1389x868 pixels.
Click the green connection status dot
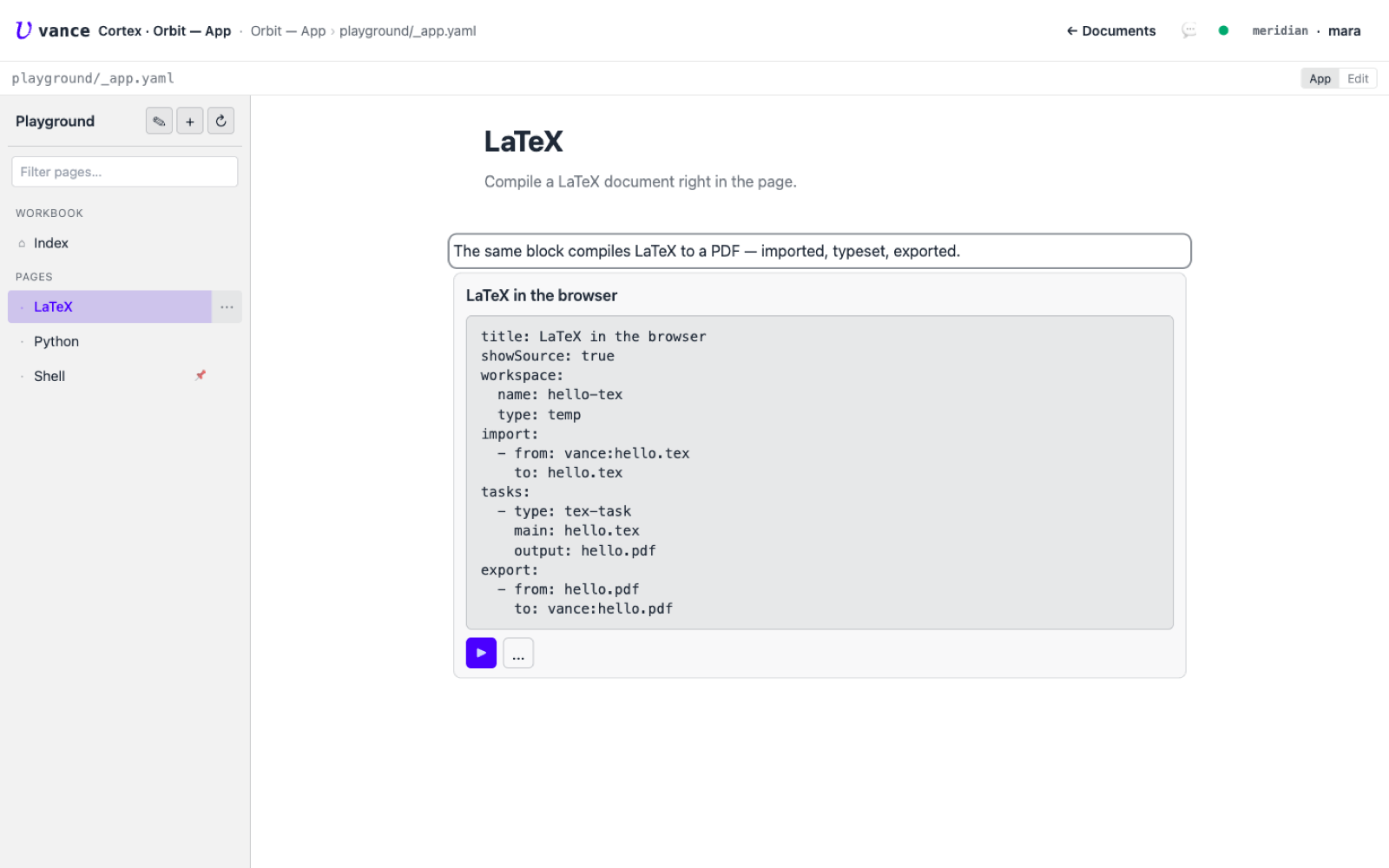1223,30
